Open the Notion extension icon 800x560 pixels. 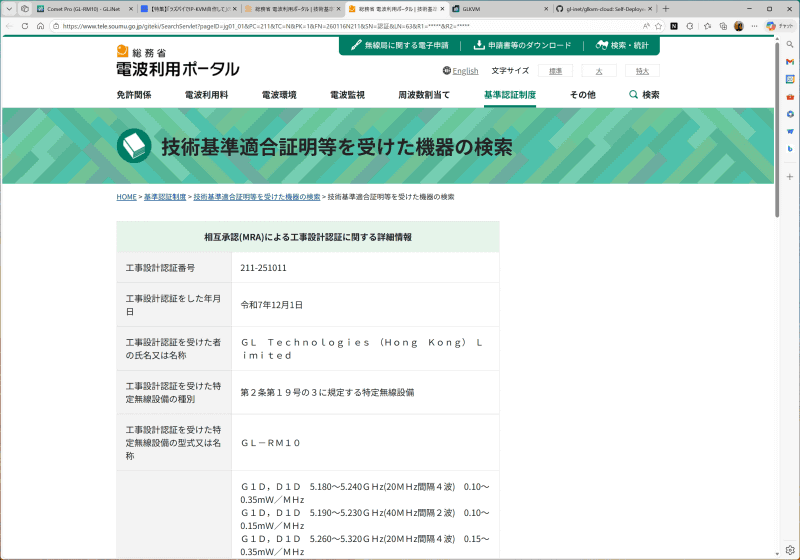[x=674, y=26]
